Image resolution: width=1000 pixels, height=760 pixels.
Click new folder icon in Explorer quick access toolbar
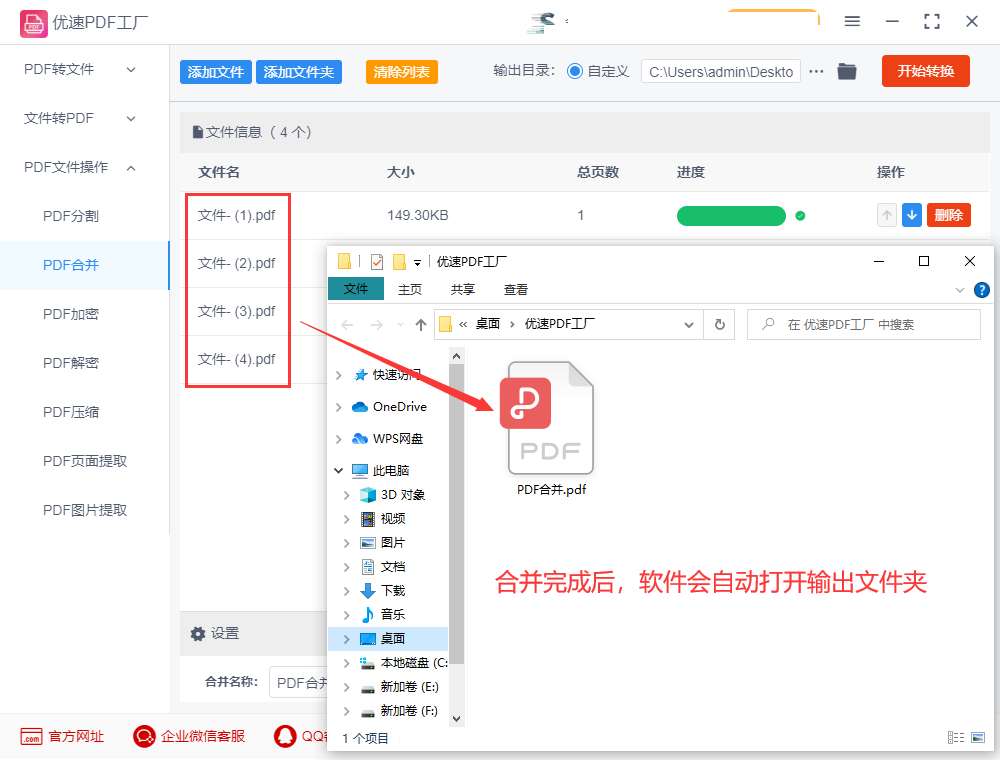pos(399,261)
